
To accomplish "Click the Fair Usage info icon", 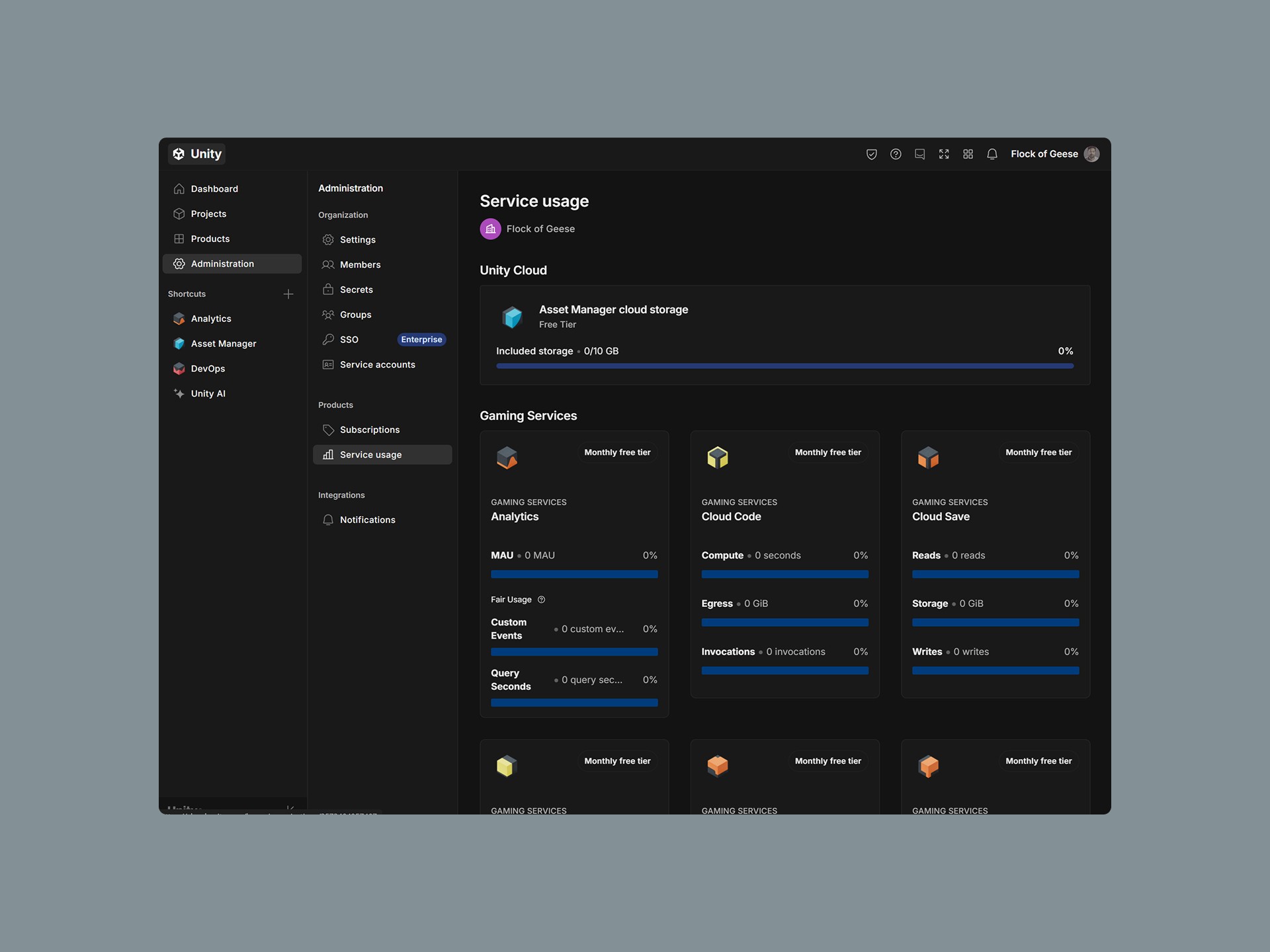I will pyautogui.click(x=541, y=600).
